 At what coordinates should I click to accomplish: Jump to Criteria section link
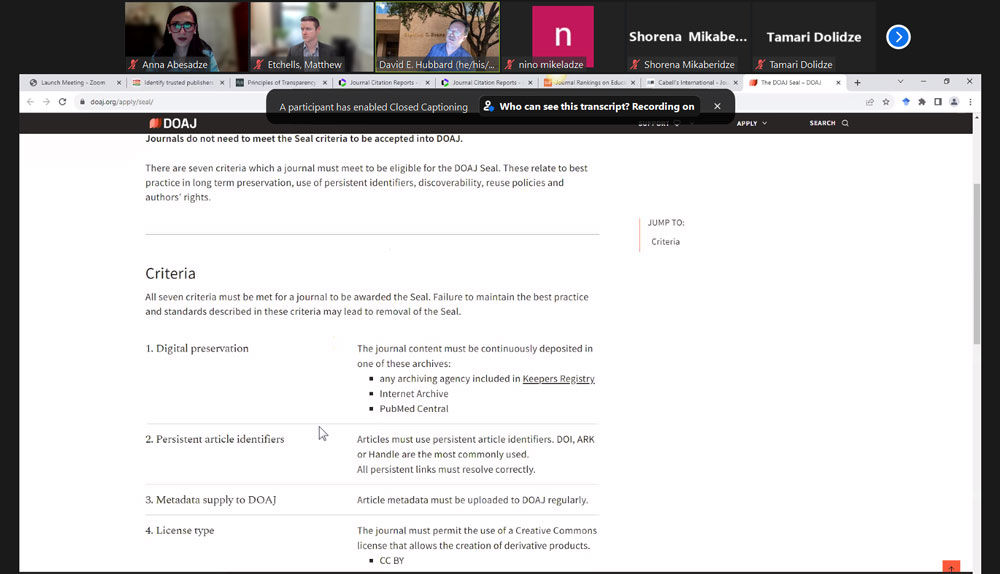(665, 242)
